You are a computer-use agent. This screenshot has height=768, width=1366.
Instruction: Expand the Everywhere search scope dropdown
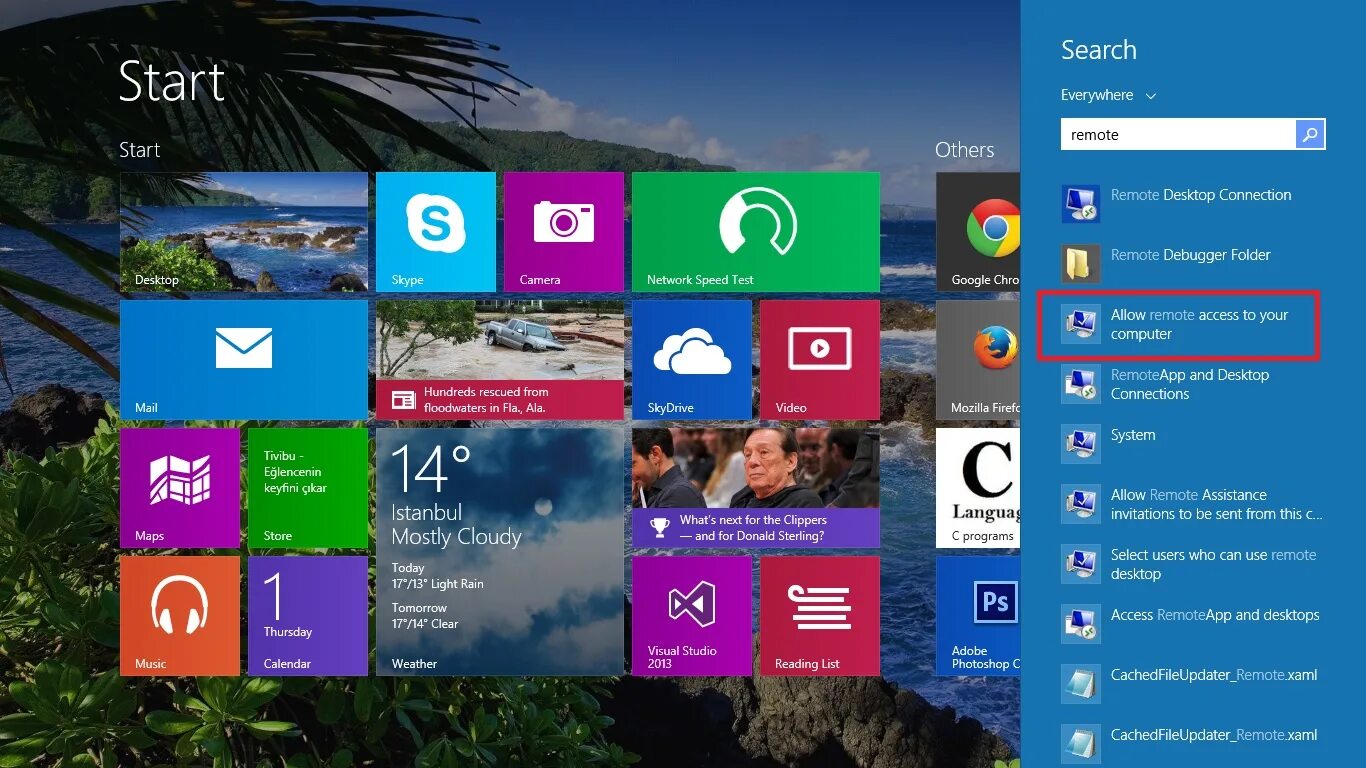(x=1108, y=95)
